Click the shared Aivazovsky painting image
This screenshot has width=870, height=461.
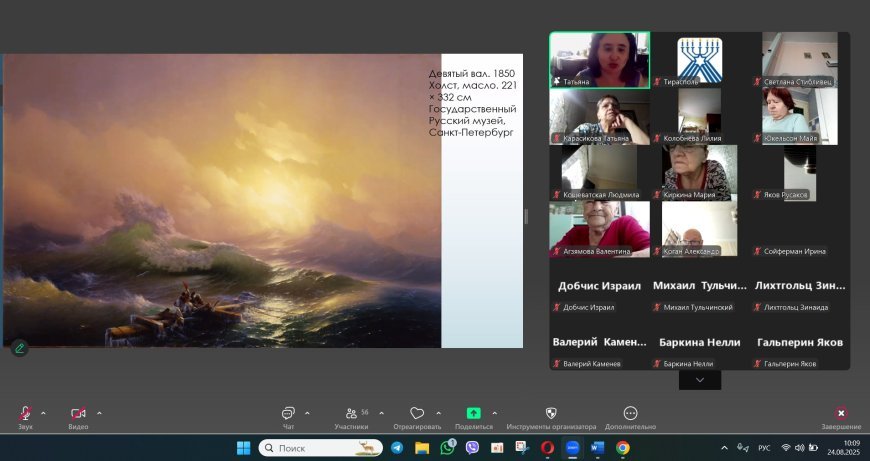tap(222, 201)
